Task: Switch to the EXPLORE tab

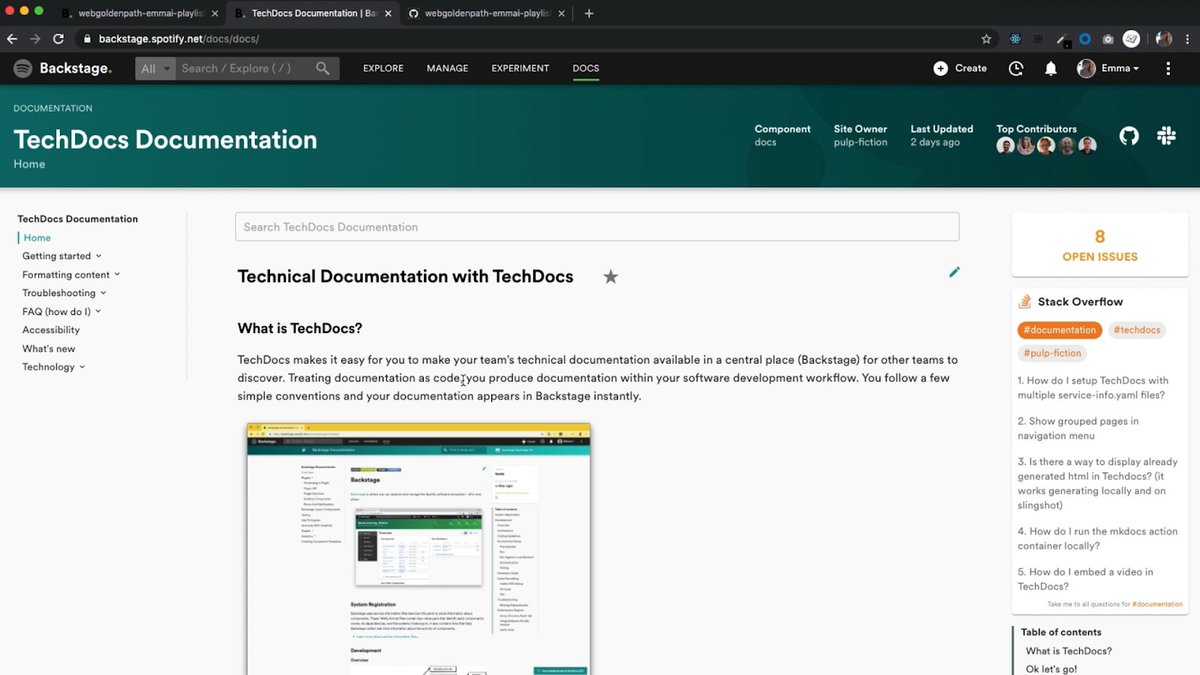Action: 382,68
